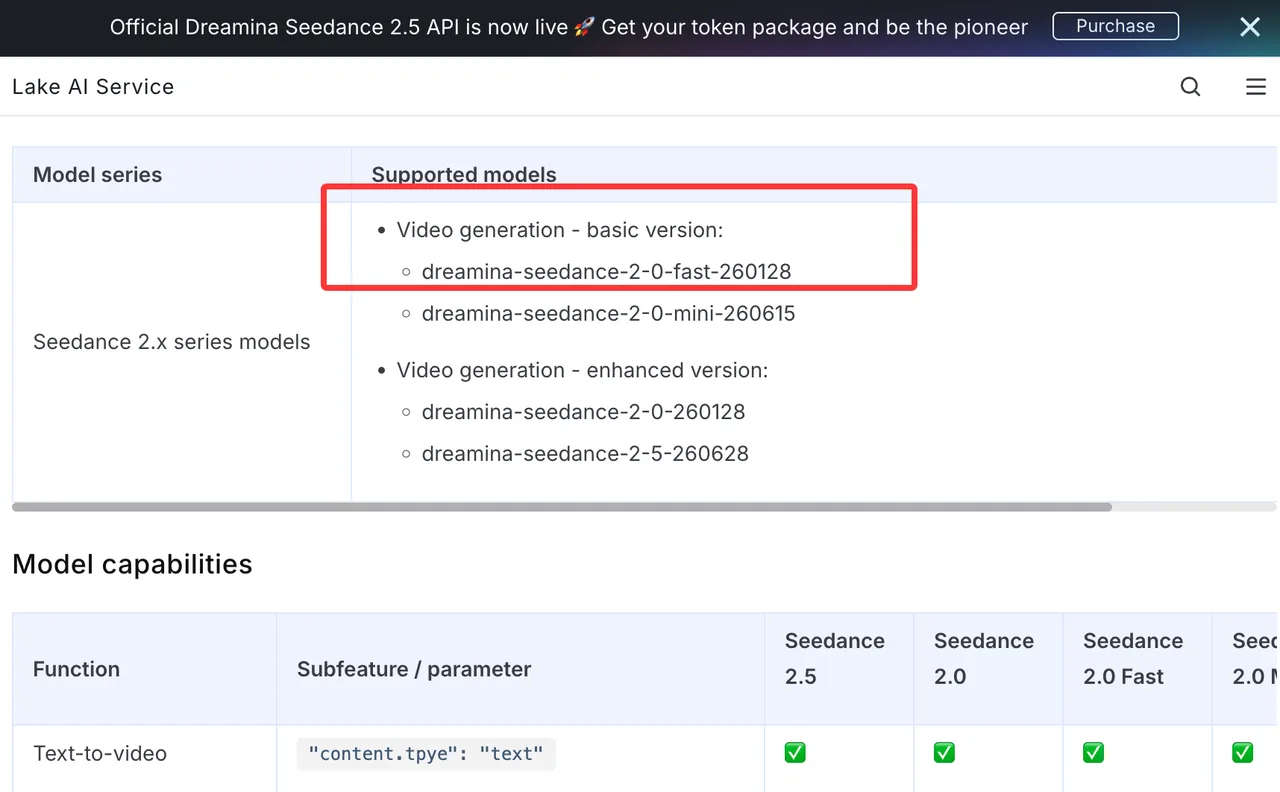1280x792 pixels.
Task: Click the rocket emoji in the banner
Action: (x=584, y=27)
